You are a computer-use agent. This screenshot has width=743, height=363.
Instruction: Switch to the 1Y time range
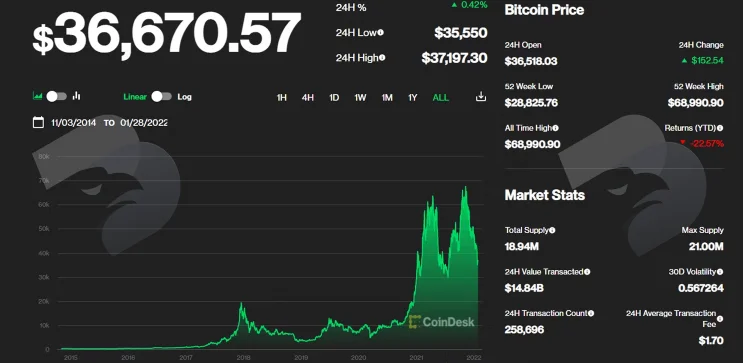click(x=412, y=98)
